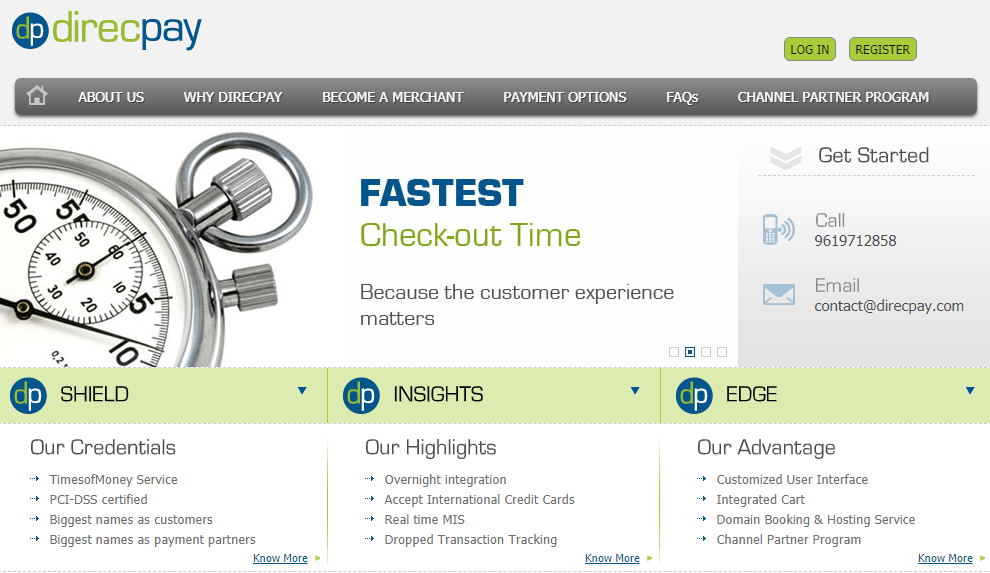990x573 pixels.
Task: Open Know More under Our Advantage
Action: (x=945, y=558)
